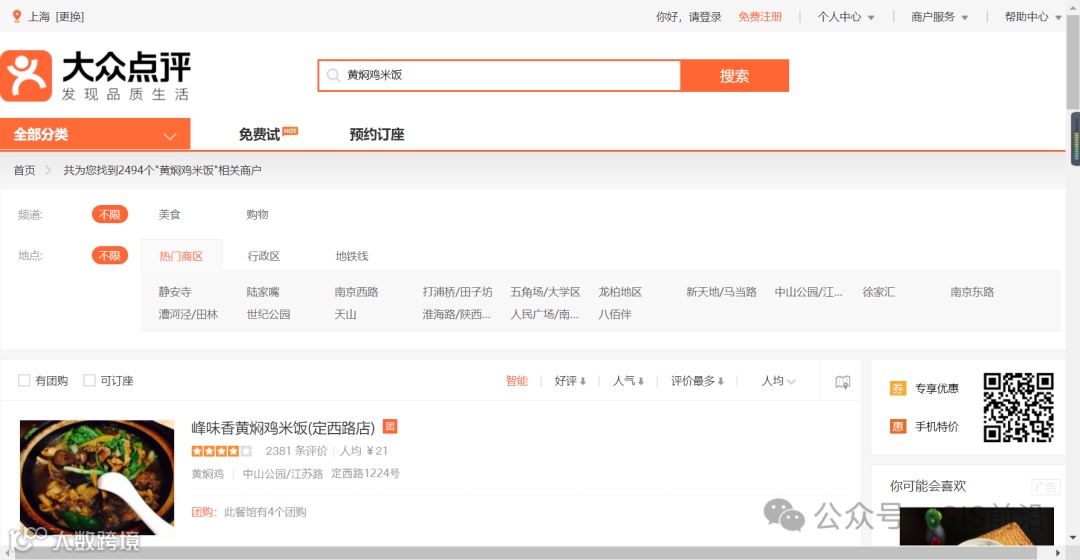1080x560 pixels.
Task: Switch to the 热门商区 tab
Action: (181, 256)
